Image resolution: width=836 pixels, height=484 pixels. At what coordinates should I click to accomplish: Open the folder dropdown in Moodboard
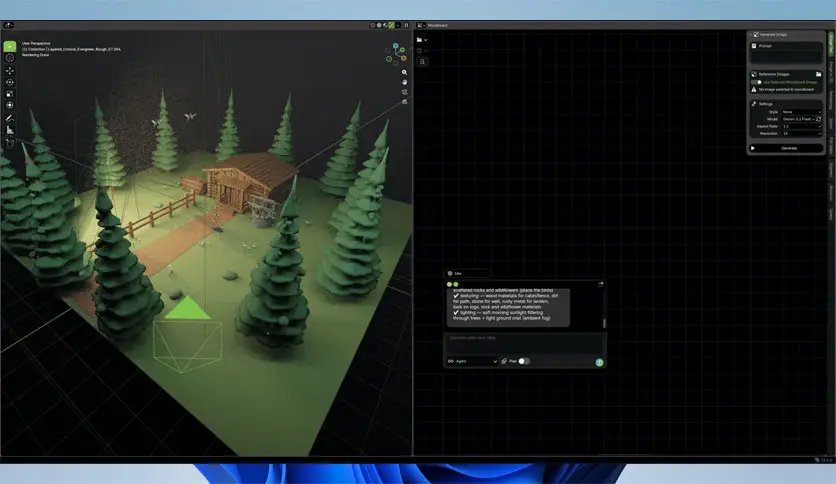coord(422,40)
